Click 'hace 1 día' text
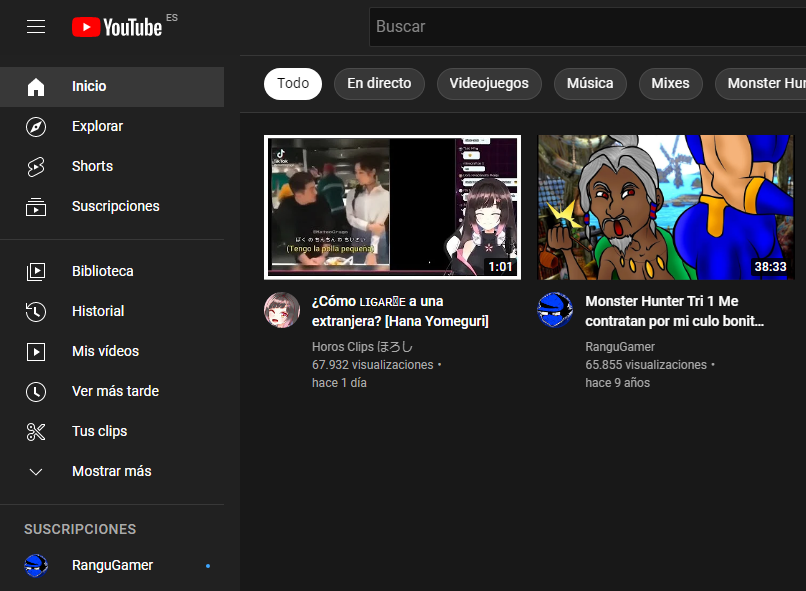The image size is (806, 591). (x=339, y=383)
